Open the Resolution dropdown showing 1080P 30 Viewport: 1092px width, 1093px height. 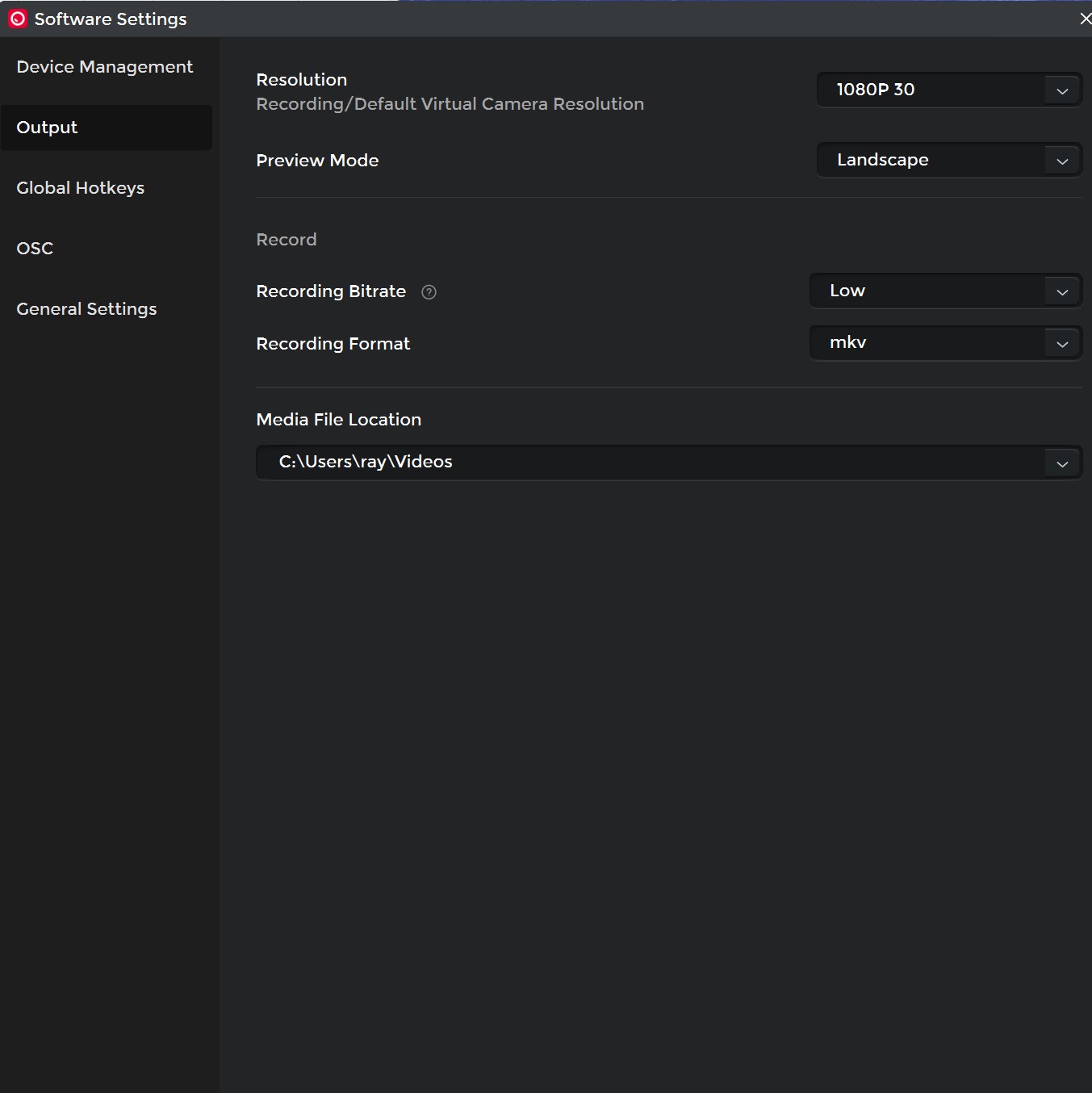click(x=928, y=90)
